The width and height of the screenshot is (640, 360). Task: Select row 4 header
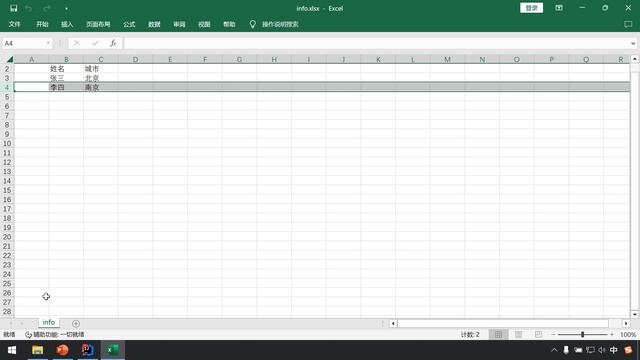(7, 87)
